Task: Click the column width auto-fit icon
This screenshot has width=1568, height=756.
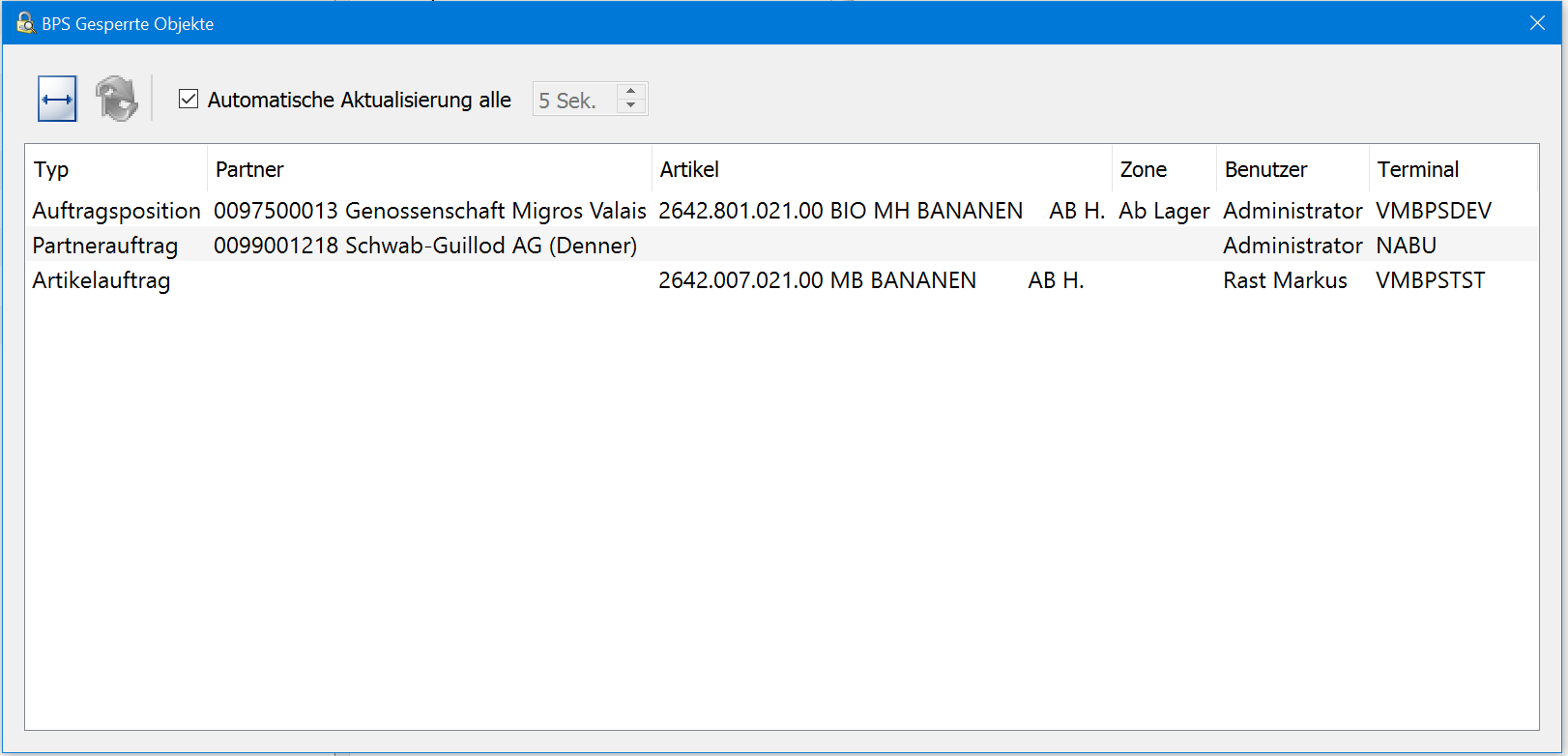Action: 57,100
